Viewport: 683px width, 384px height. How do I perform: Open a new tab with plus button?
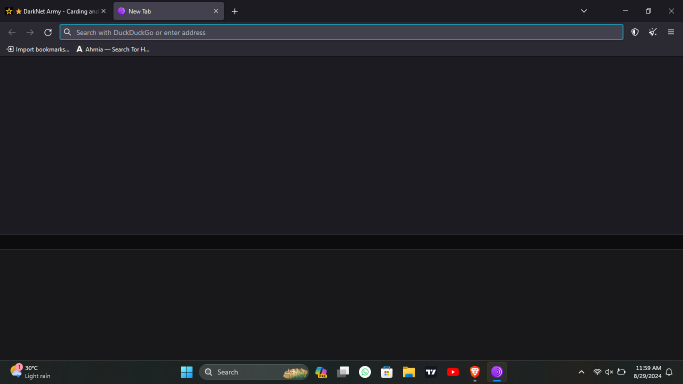tap(235, 11)
